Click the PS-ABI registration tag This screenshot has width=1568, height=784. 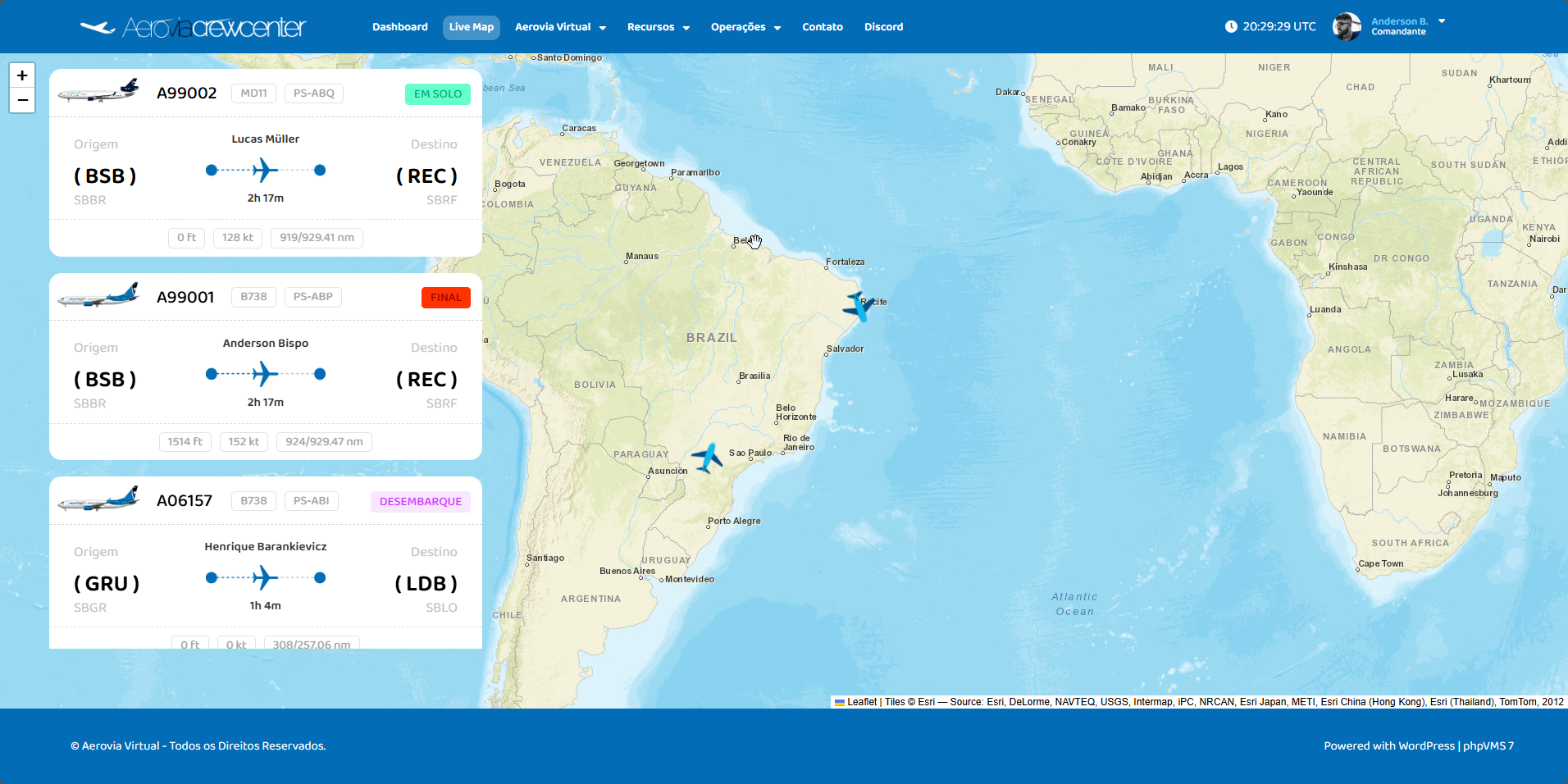(312, 501)
